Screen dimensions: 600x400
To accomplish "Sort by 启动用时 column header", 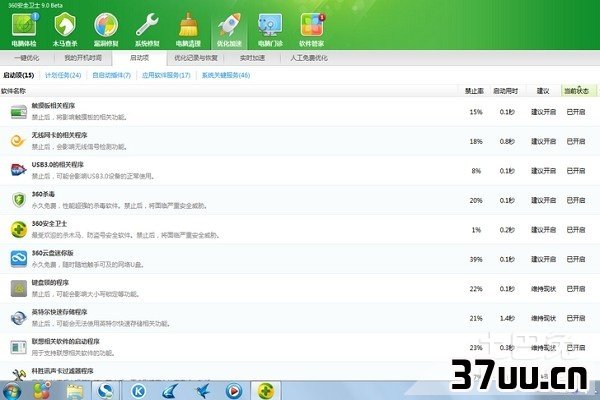I will pos(505,91).
